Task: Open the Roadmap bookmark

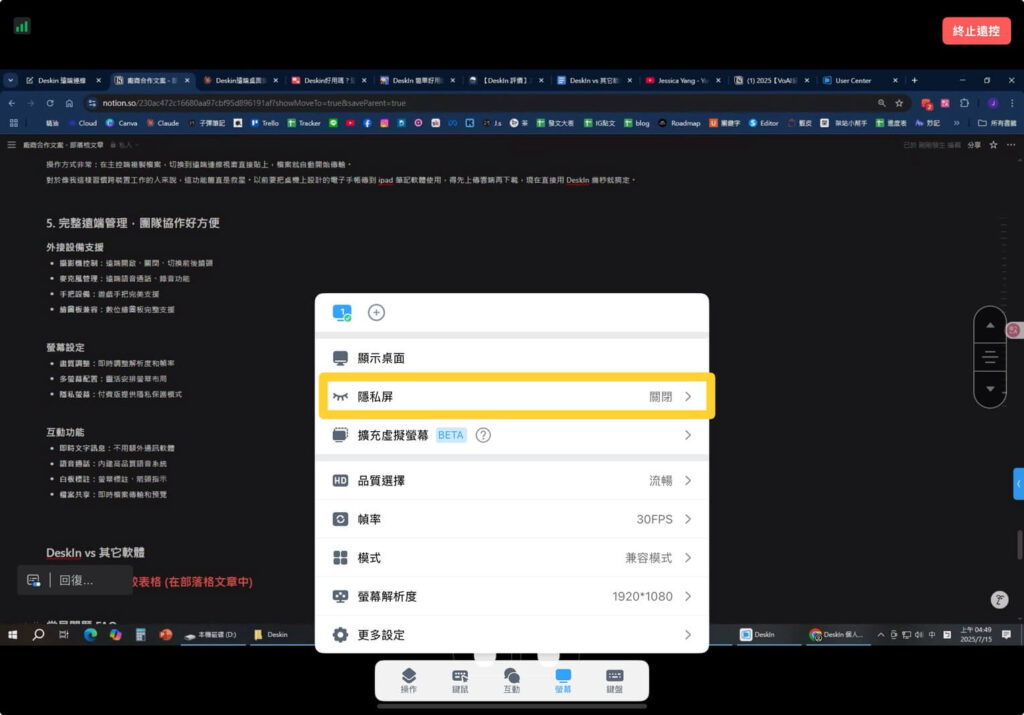Action: 679,123
